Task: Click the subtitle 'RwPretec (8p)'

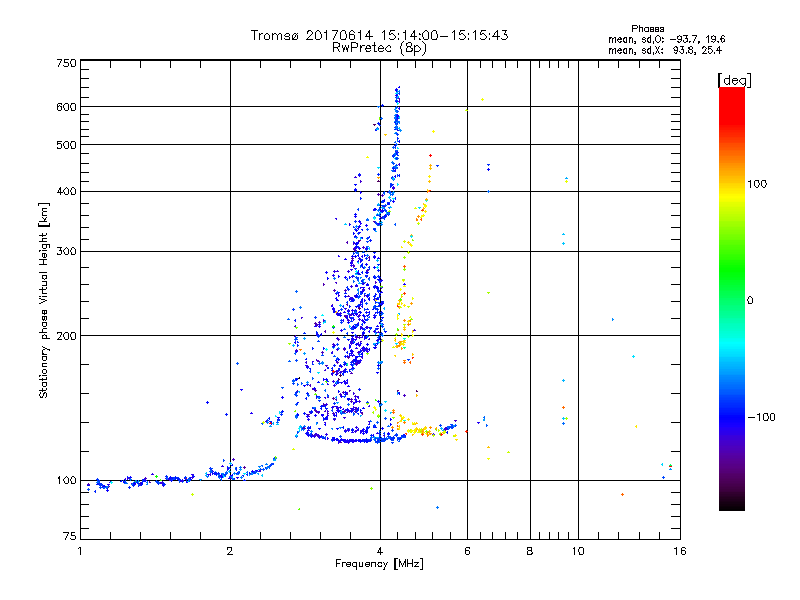Action: [x=379, y=48]
